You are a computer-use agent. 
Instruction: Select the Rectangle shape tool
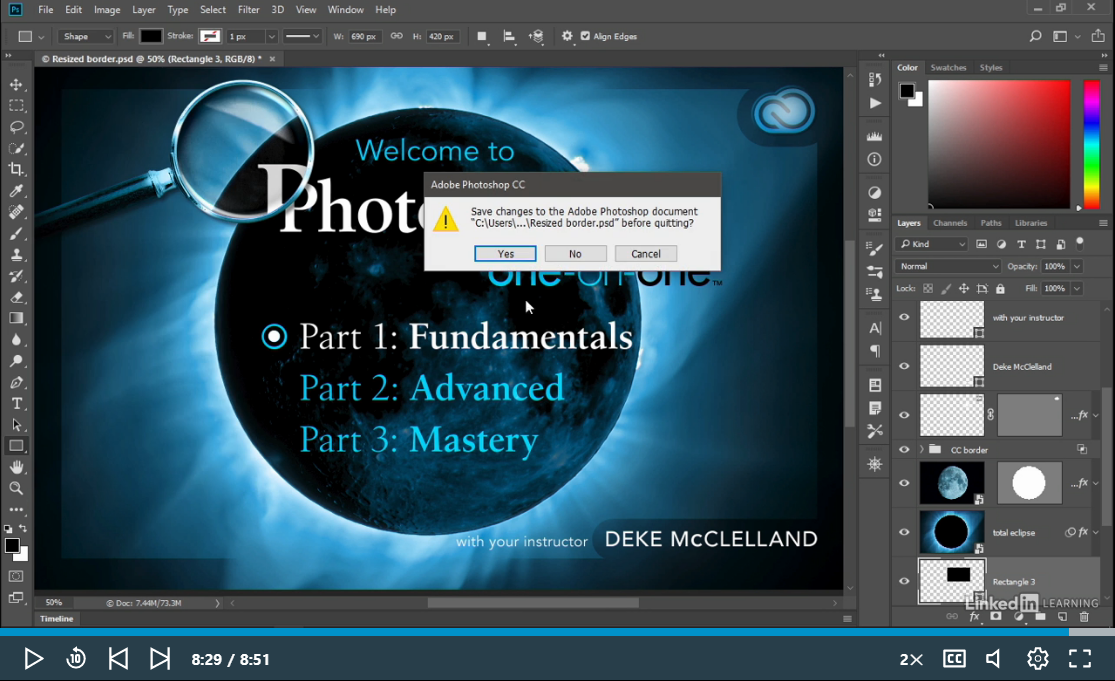[x=16, y=446]
